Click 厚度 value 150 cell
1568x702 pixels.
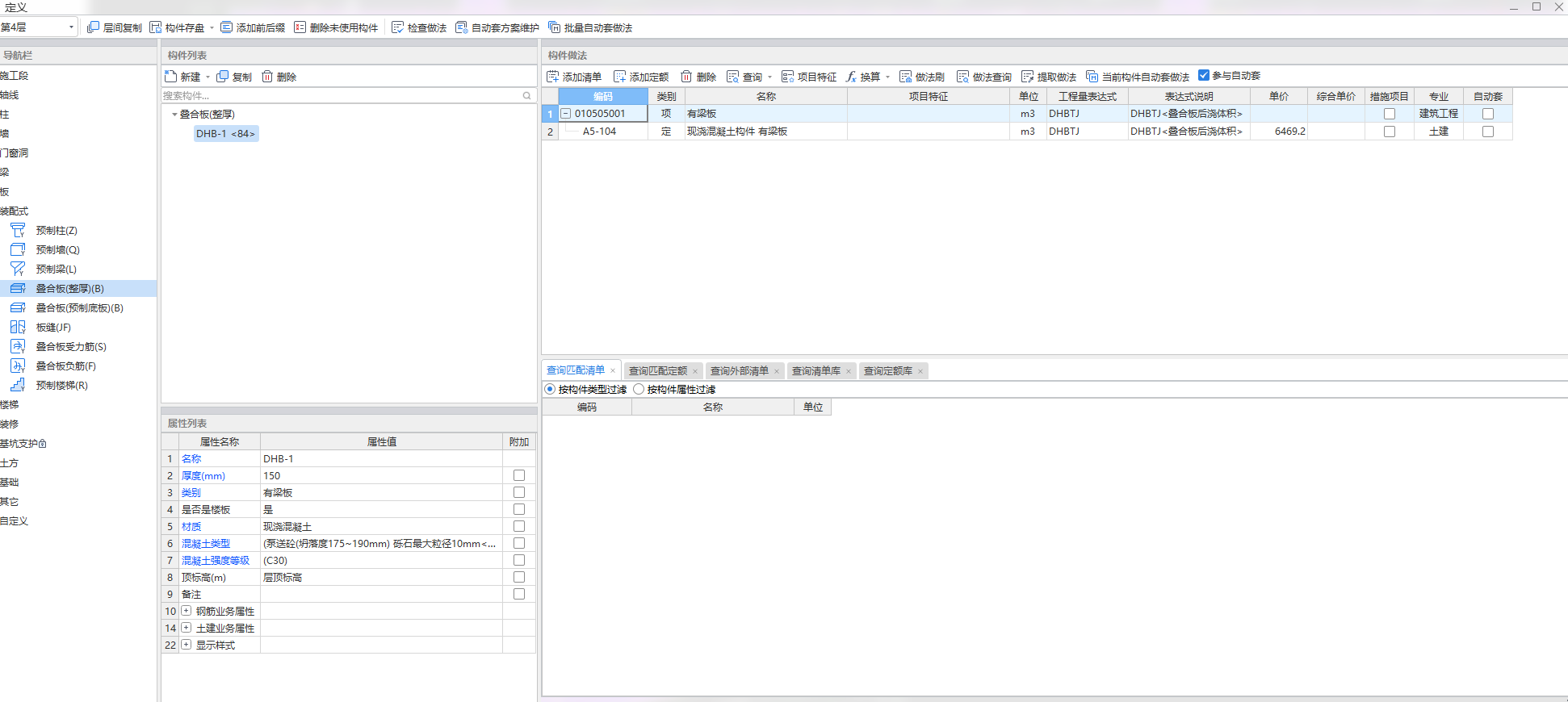(381, 476)
